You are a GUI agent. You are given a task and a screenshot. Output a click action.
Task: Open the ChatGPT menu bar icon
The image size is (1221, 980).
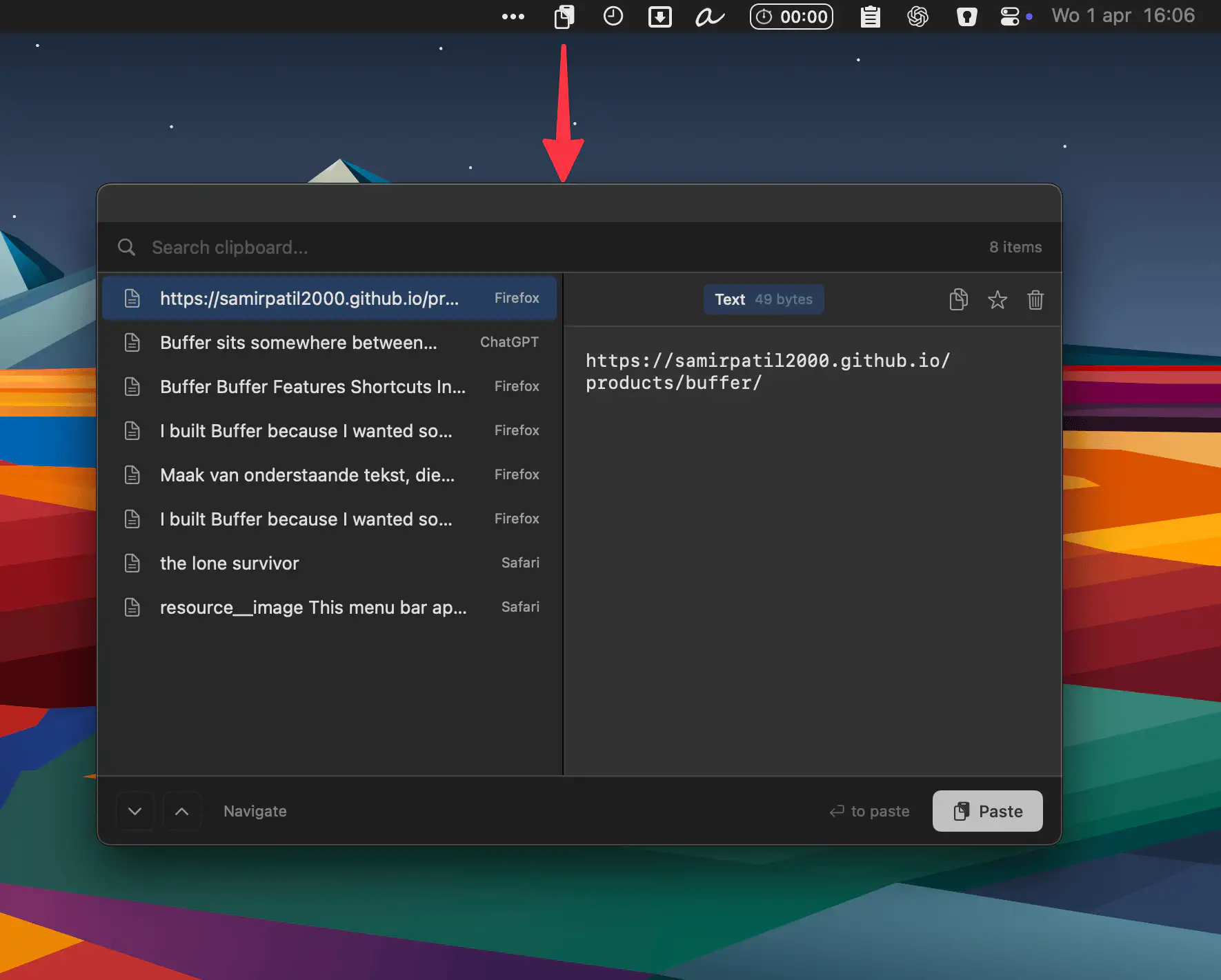pyautogui.click(x=917, y=17)
